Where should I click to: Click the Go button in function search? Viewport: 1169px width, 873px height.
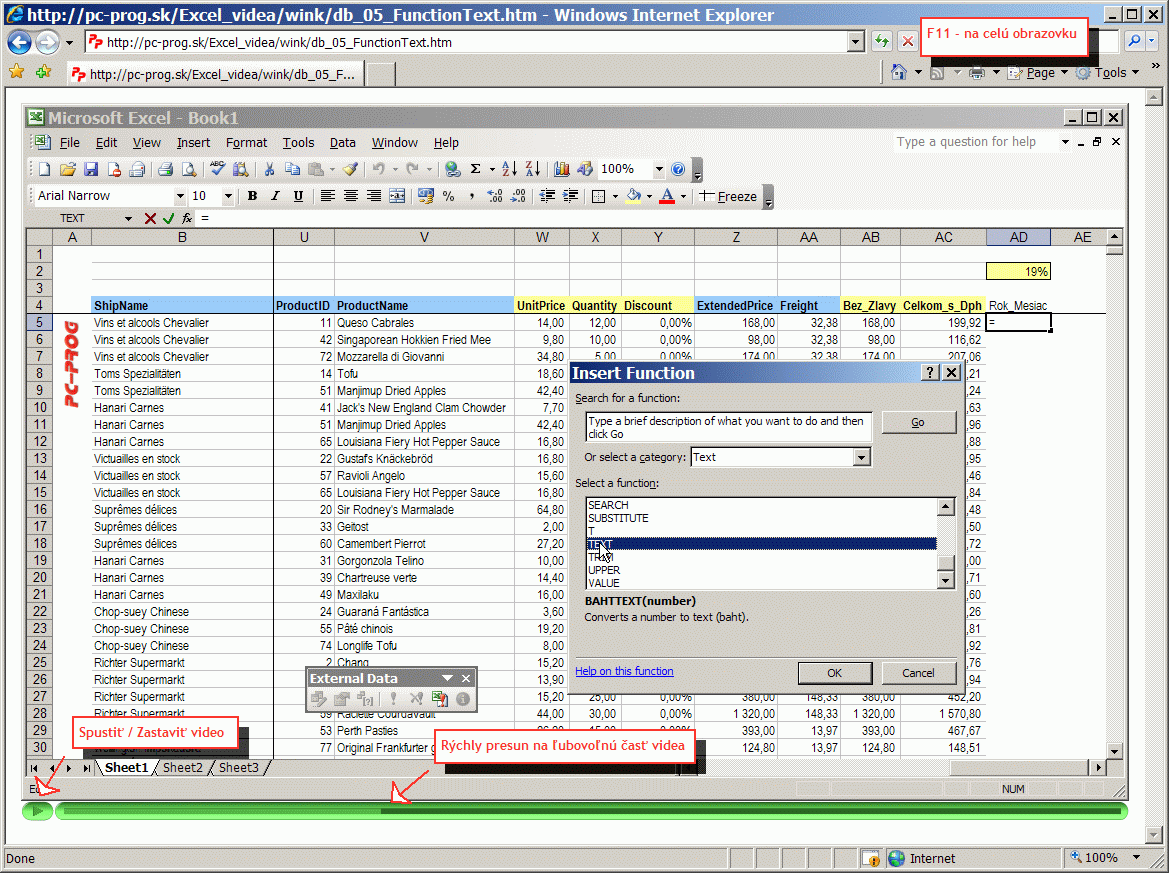pyautogui.click(x=918, y=422)
